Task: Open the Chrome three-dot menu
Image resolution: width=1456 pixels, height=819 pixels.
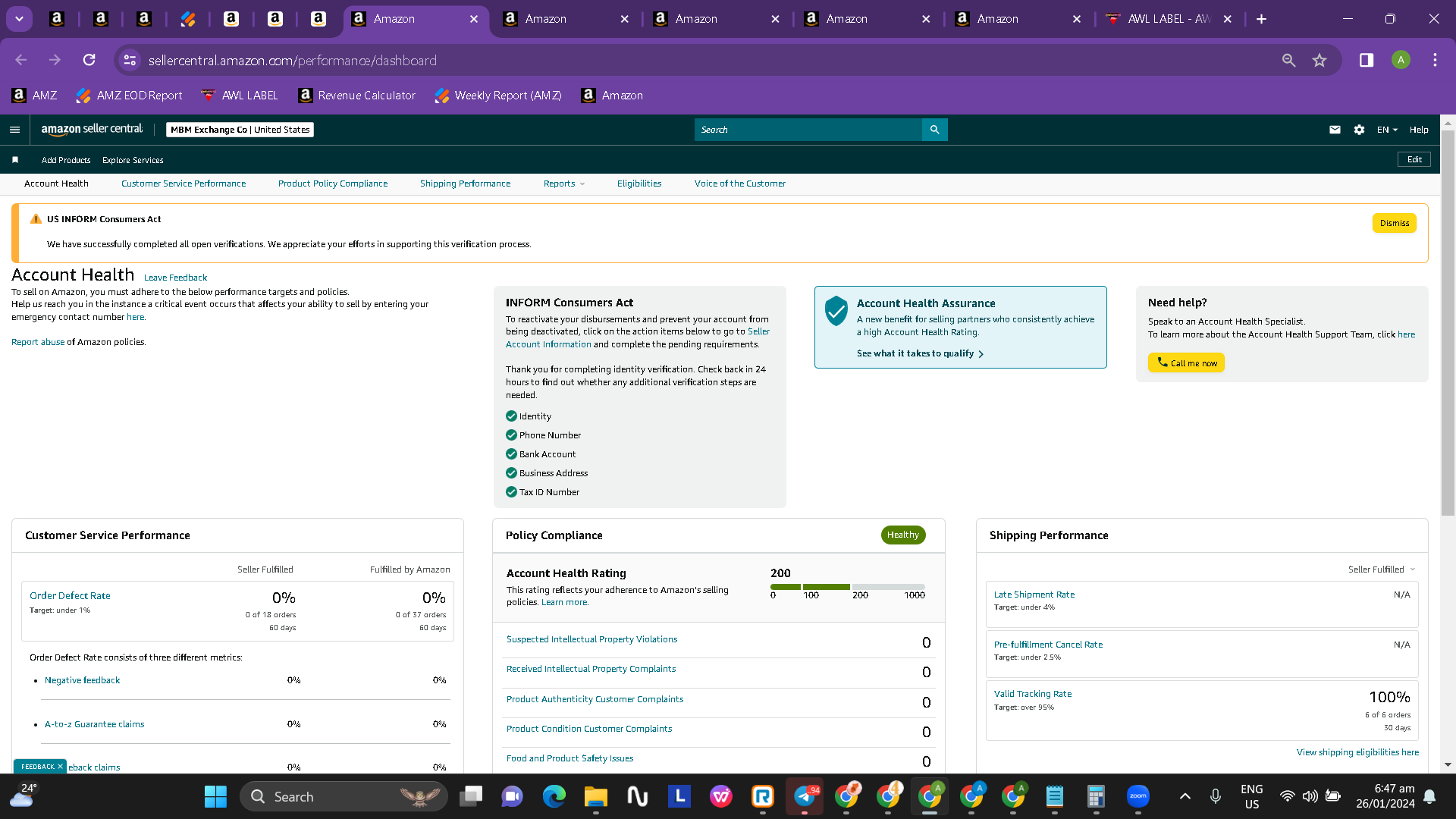Action: click(x=1435, y=60)
